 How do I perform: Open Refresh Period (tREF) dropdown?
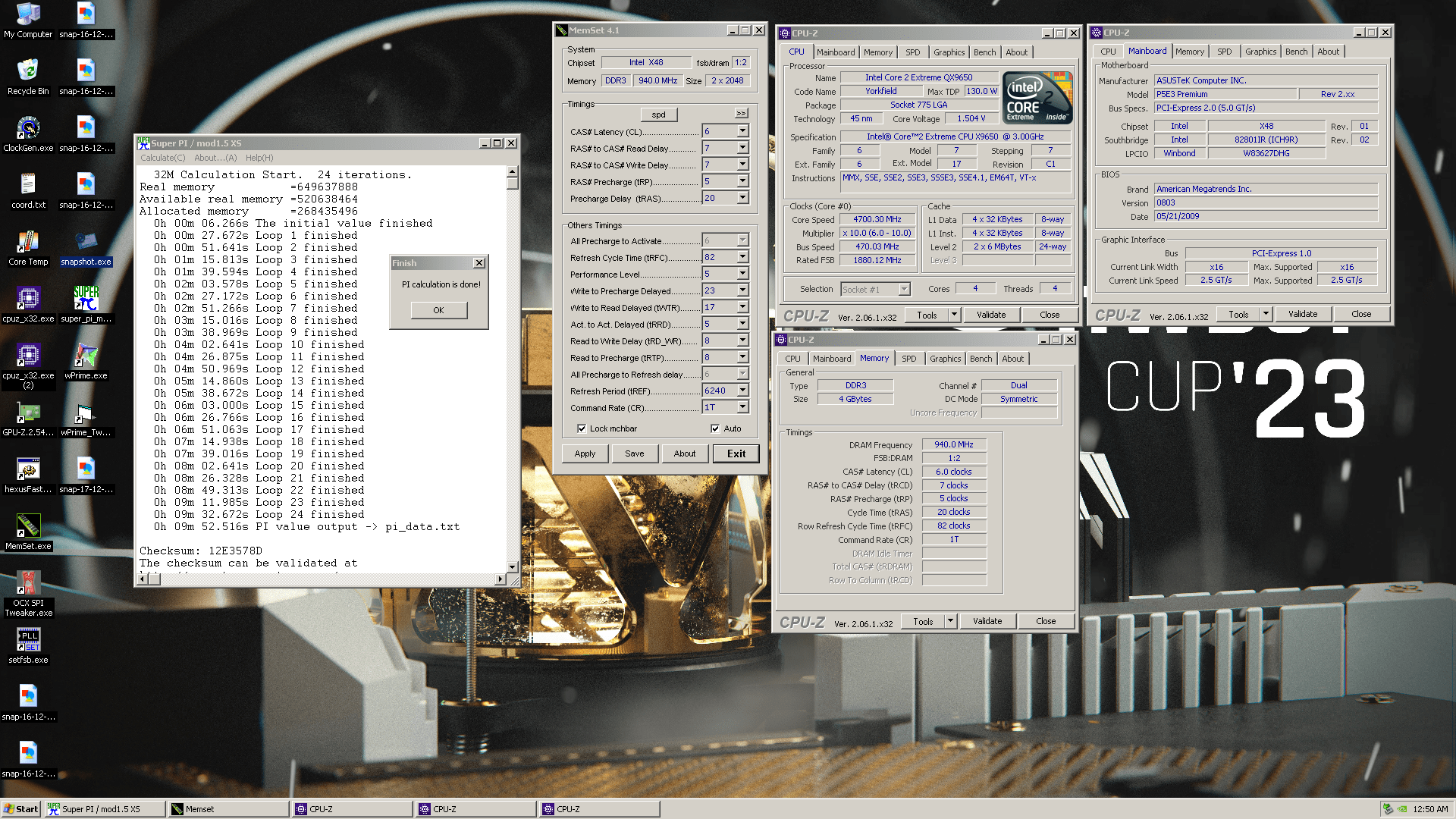[742, 391]
